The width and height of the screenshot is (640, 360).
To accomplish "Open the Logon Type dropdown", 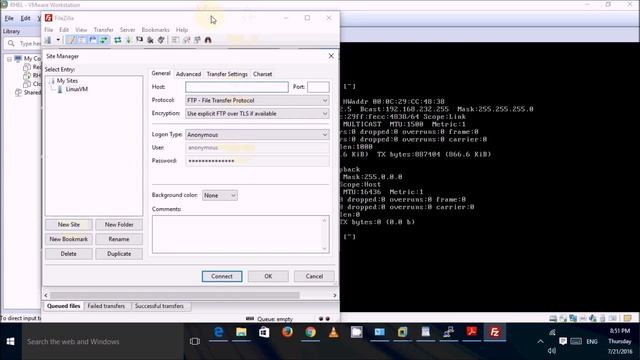I will [x=257, y=135].
